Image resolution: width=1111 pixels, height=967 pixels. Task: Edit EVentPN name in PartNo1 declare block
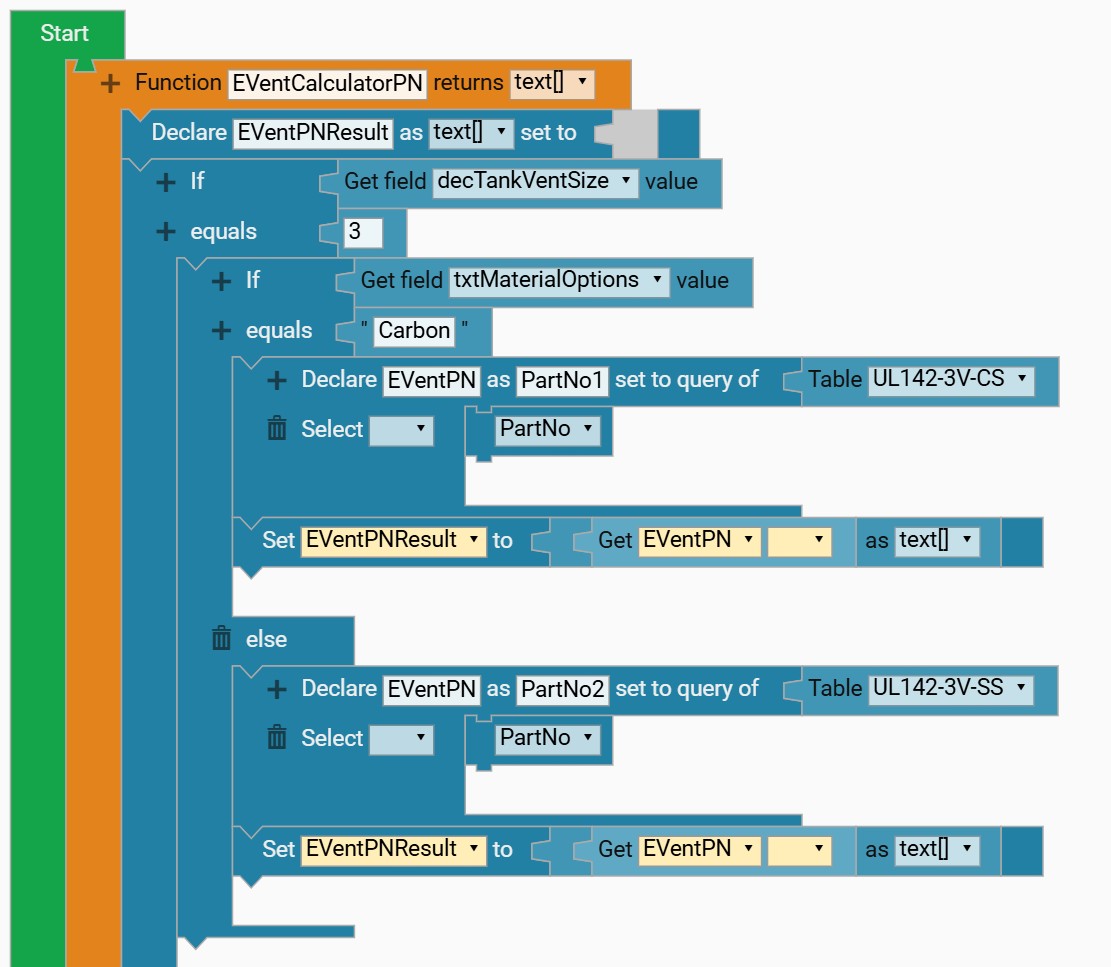[432, 380]
